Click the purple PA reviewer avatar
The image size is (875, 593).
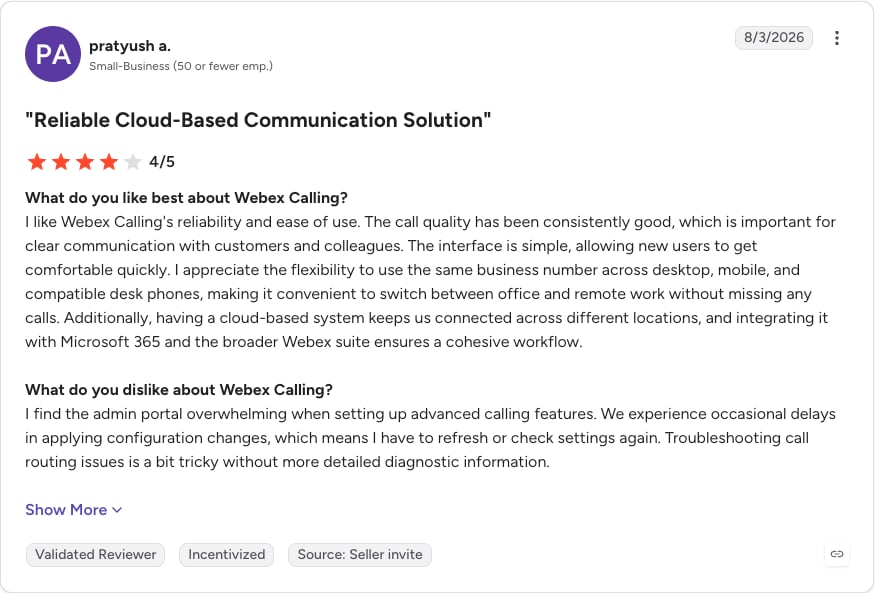(x=53, y=54)
